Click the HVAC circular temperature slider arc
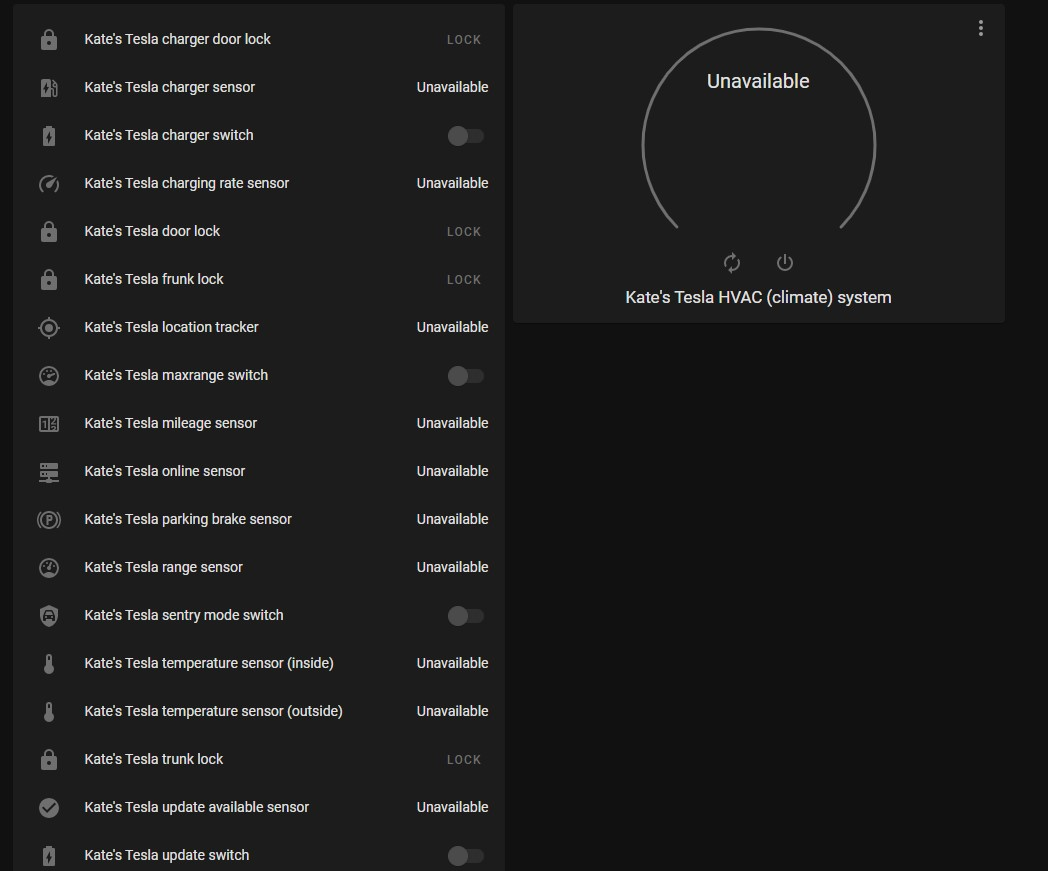Image resolution: width=1048 pixels, height=871 pixels. coord(759,128)
